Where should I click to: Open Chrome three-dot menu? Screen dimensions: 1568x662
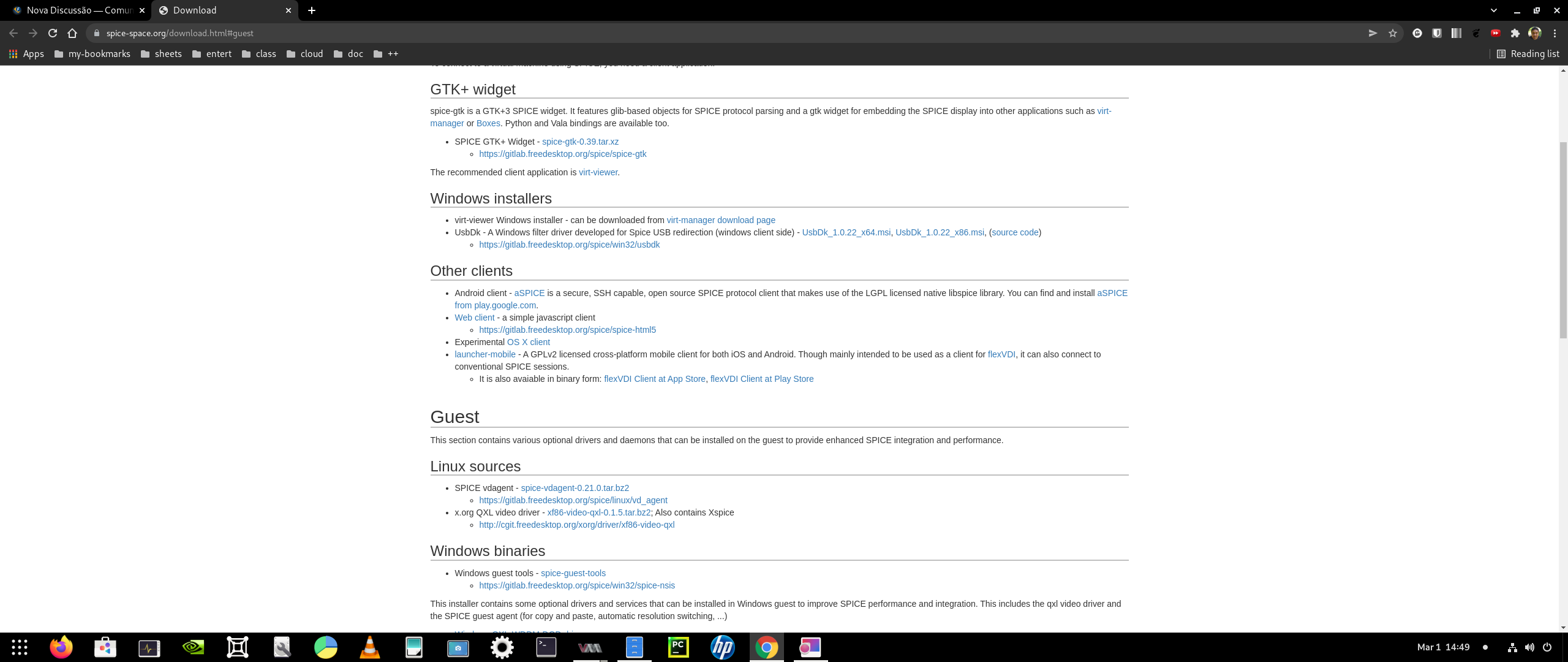(x=1555, y=33)
